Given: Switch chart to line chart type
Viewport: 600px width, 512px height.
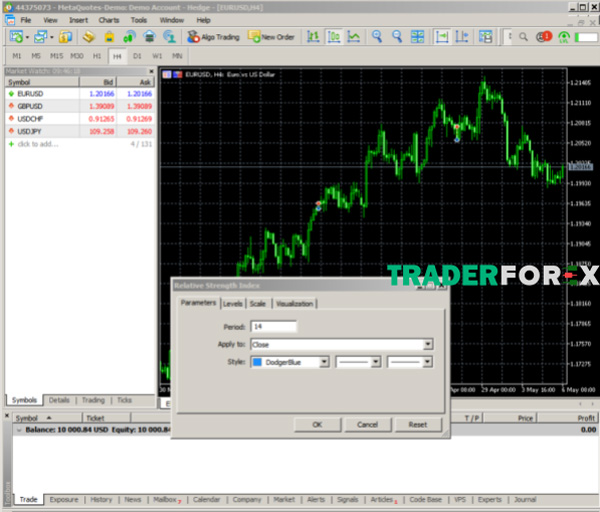Looking at the screenshot, I should tap(354, 37).
